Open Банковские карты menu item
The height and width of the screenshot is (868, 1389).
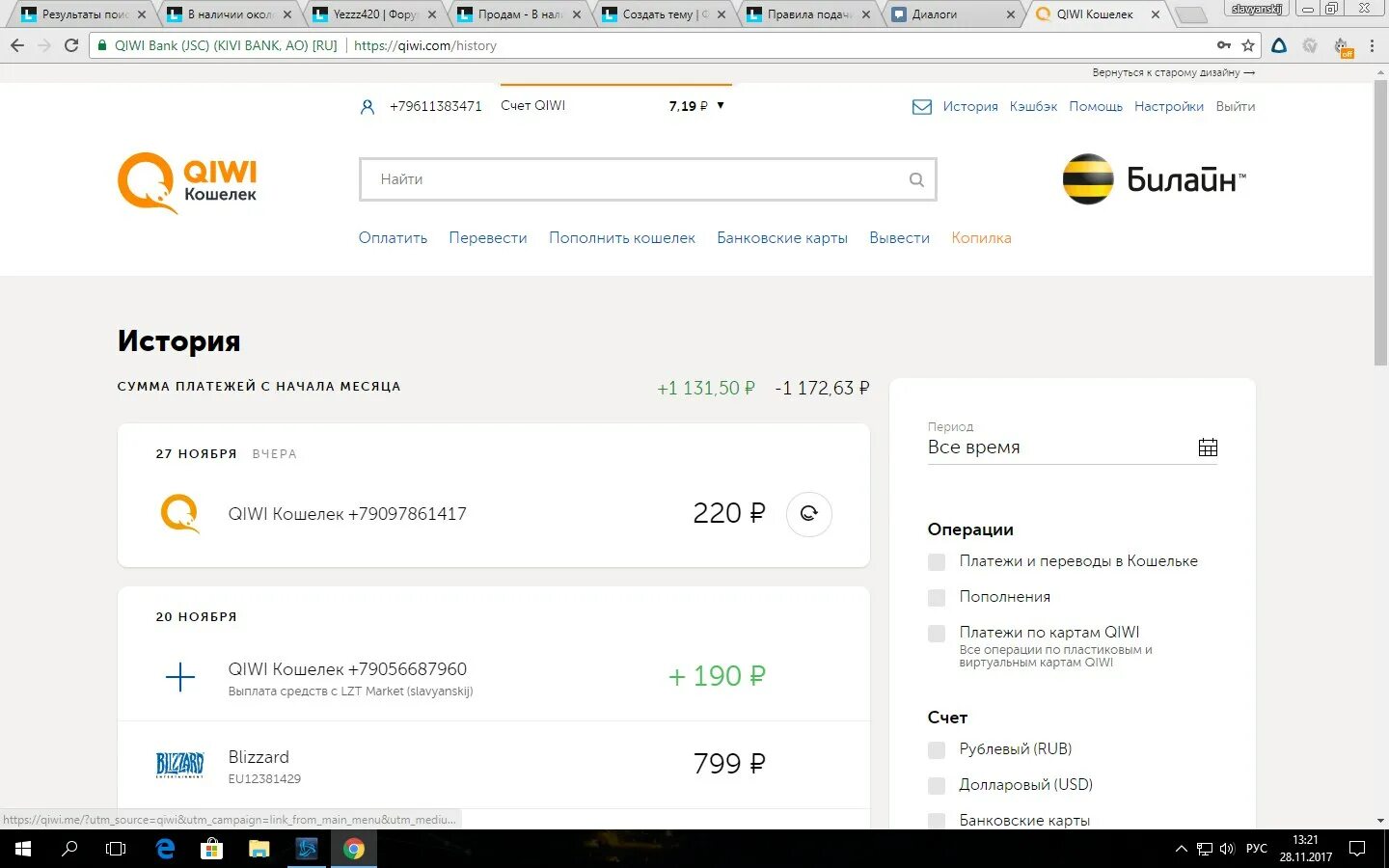pos(782,238)
